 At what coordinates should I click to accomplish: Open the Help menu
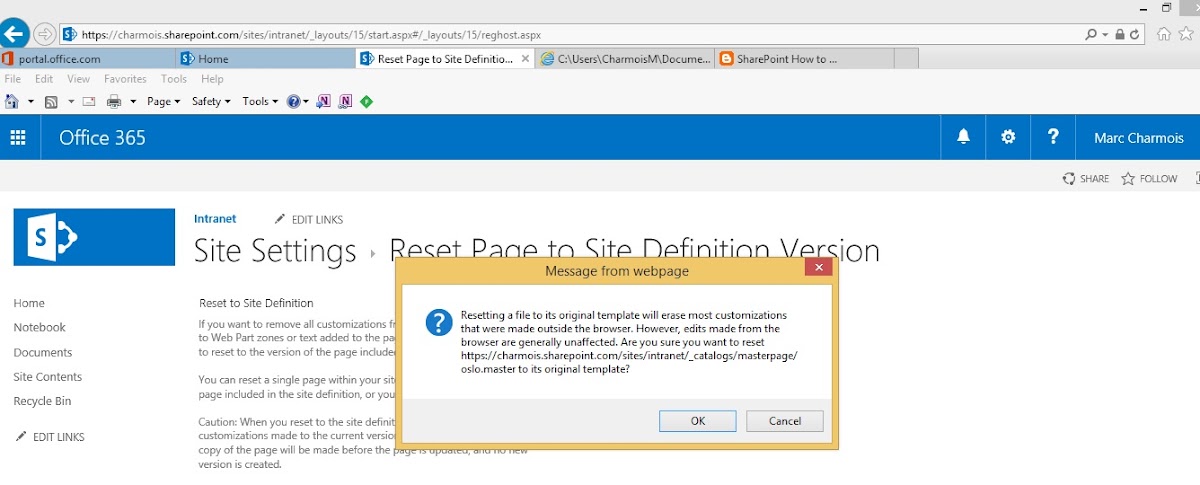coord(212,79)
